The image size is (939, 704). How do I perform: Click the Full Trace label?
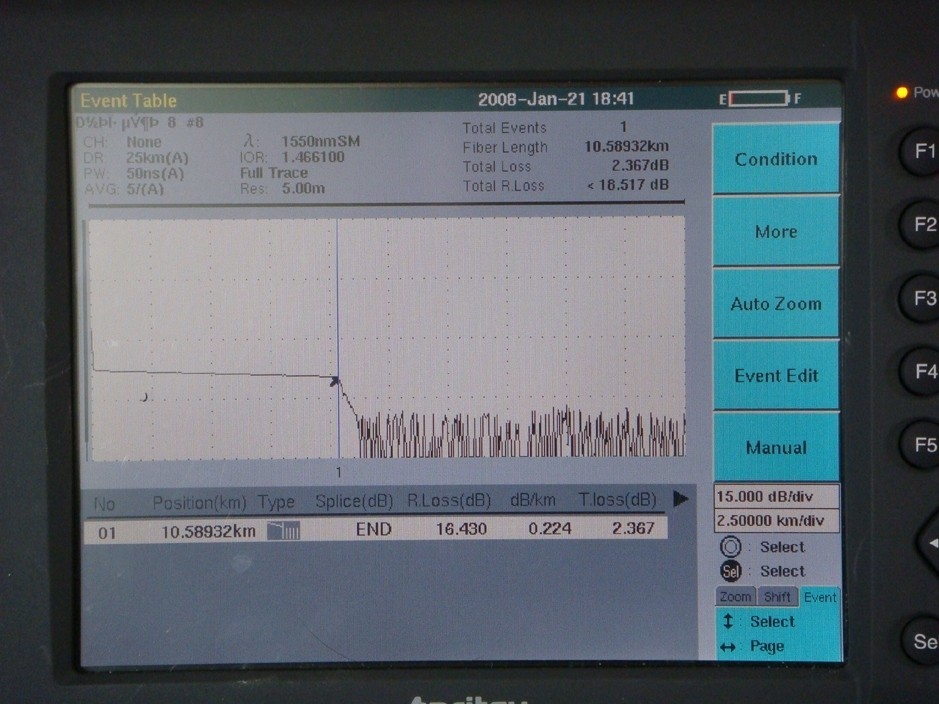point(274,173)
